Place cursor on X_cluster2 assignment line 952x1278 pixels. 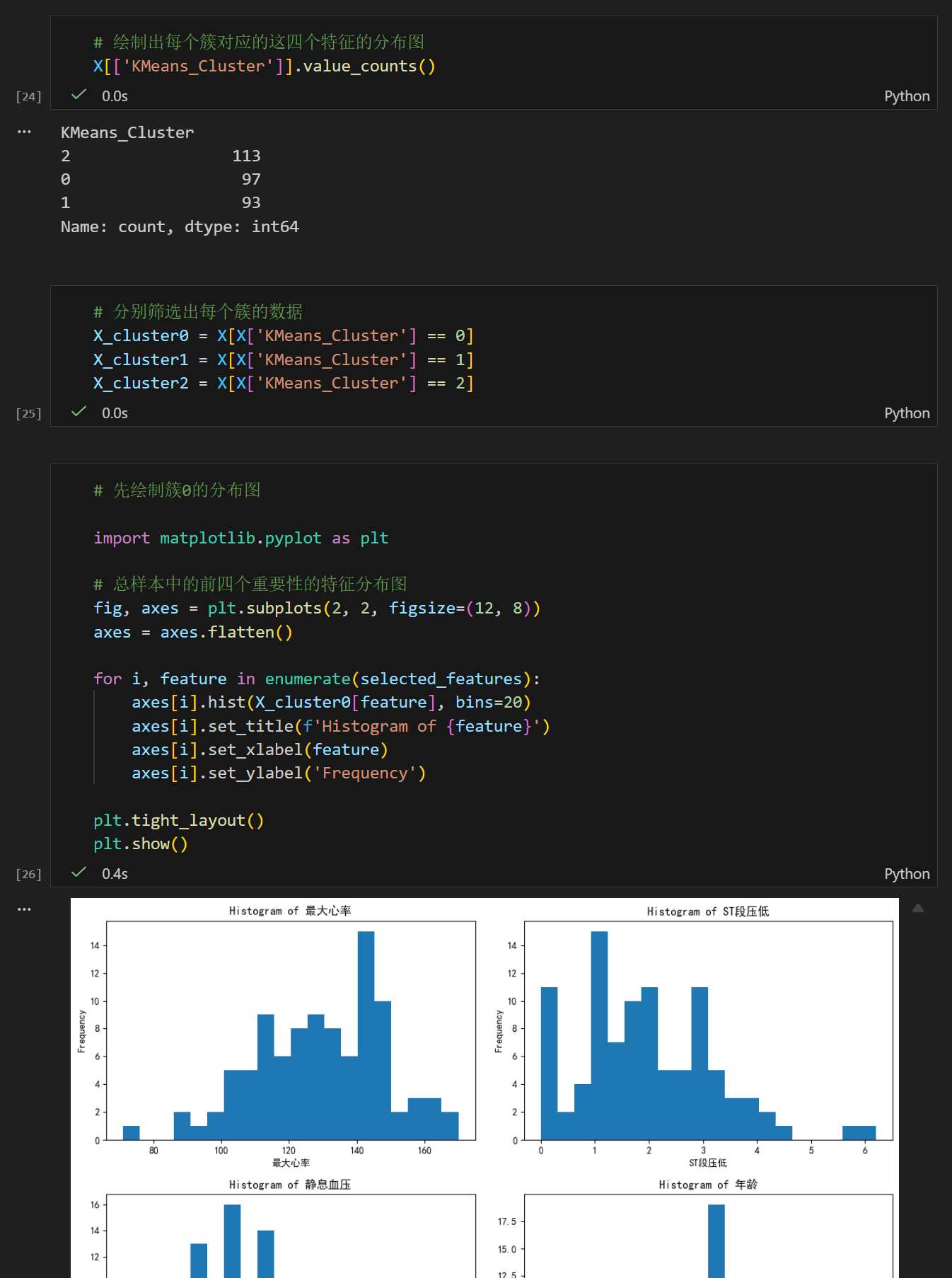tap(283, 383)
